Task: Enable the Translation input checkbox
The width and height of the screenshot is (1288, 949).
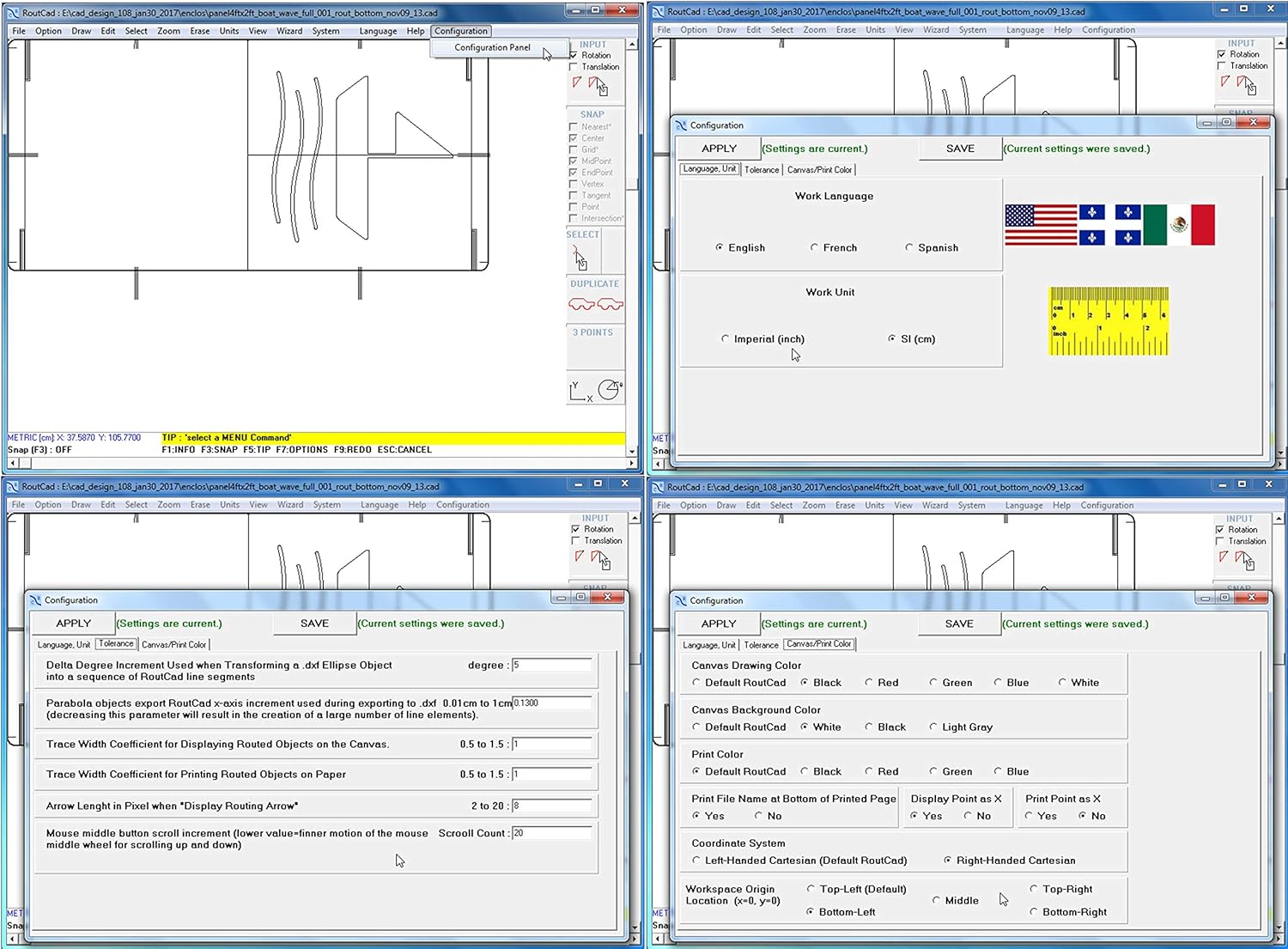Action: (x=572, y=66)
